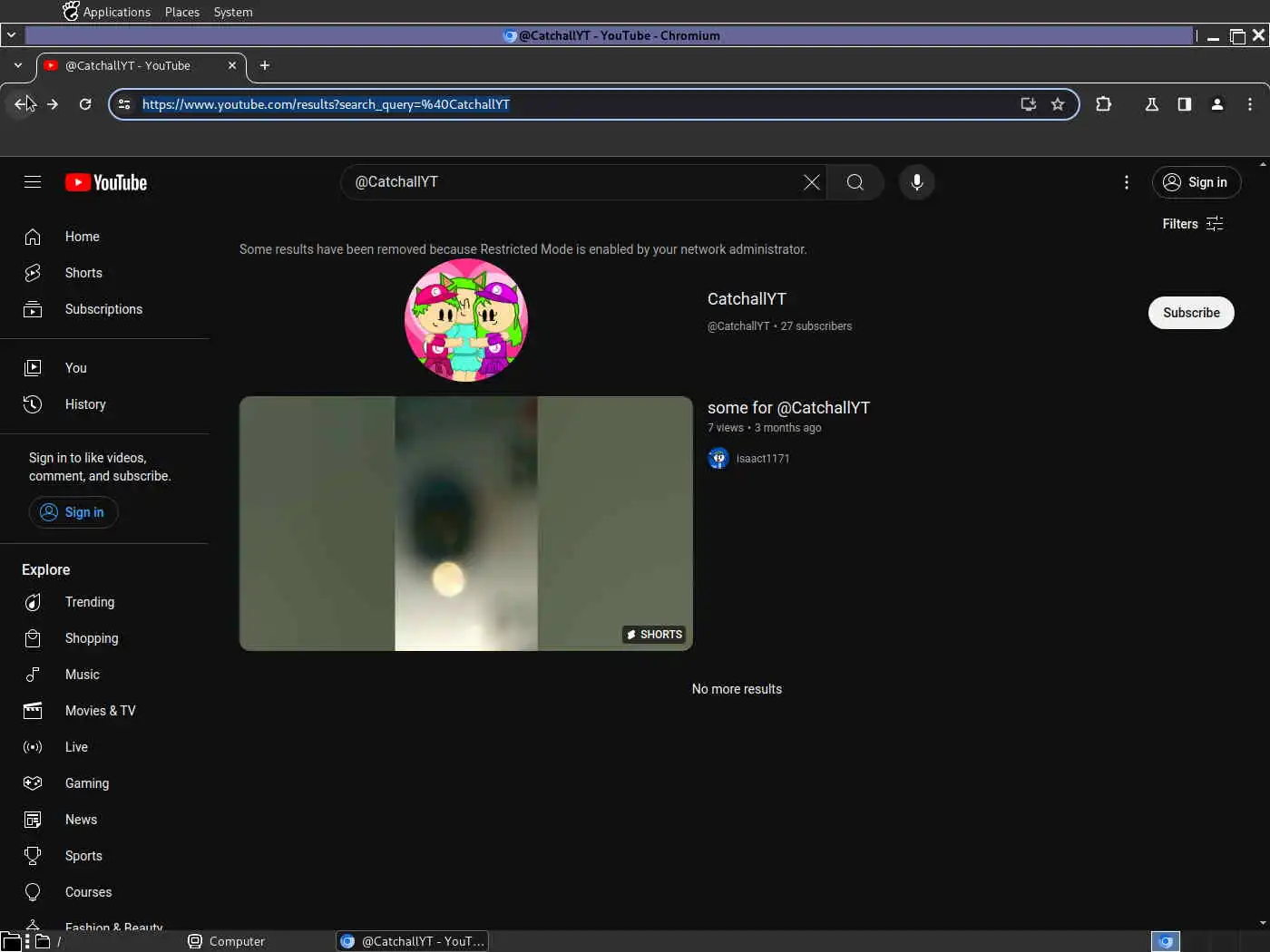Open the Filters search options
This screenshot has height=952, width=1270.
[x=1193, y=224]
